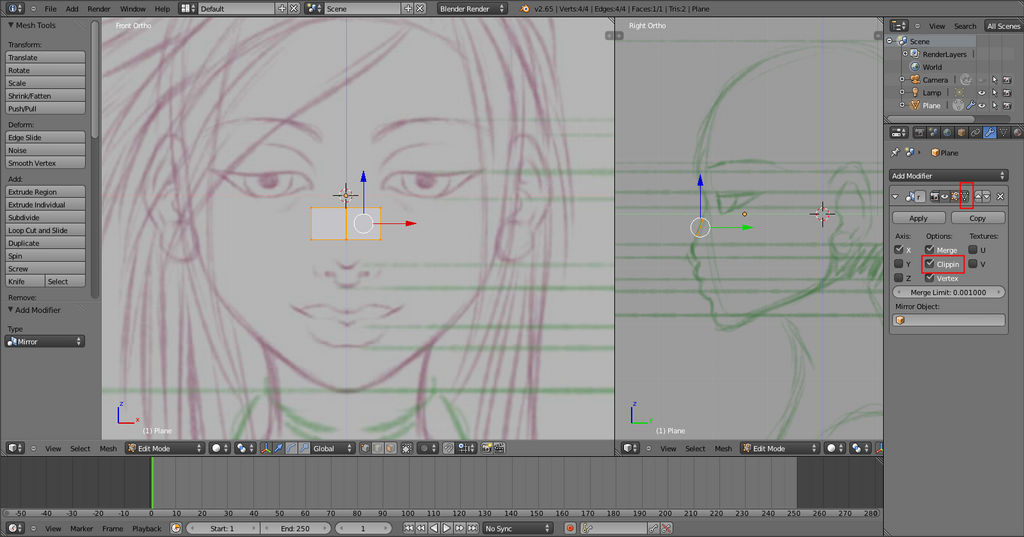Click the Plane object icon in outliner
This screenshot has width=1024, height=537.
pos(913,105)
